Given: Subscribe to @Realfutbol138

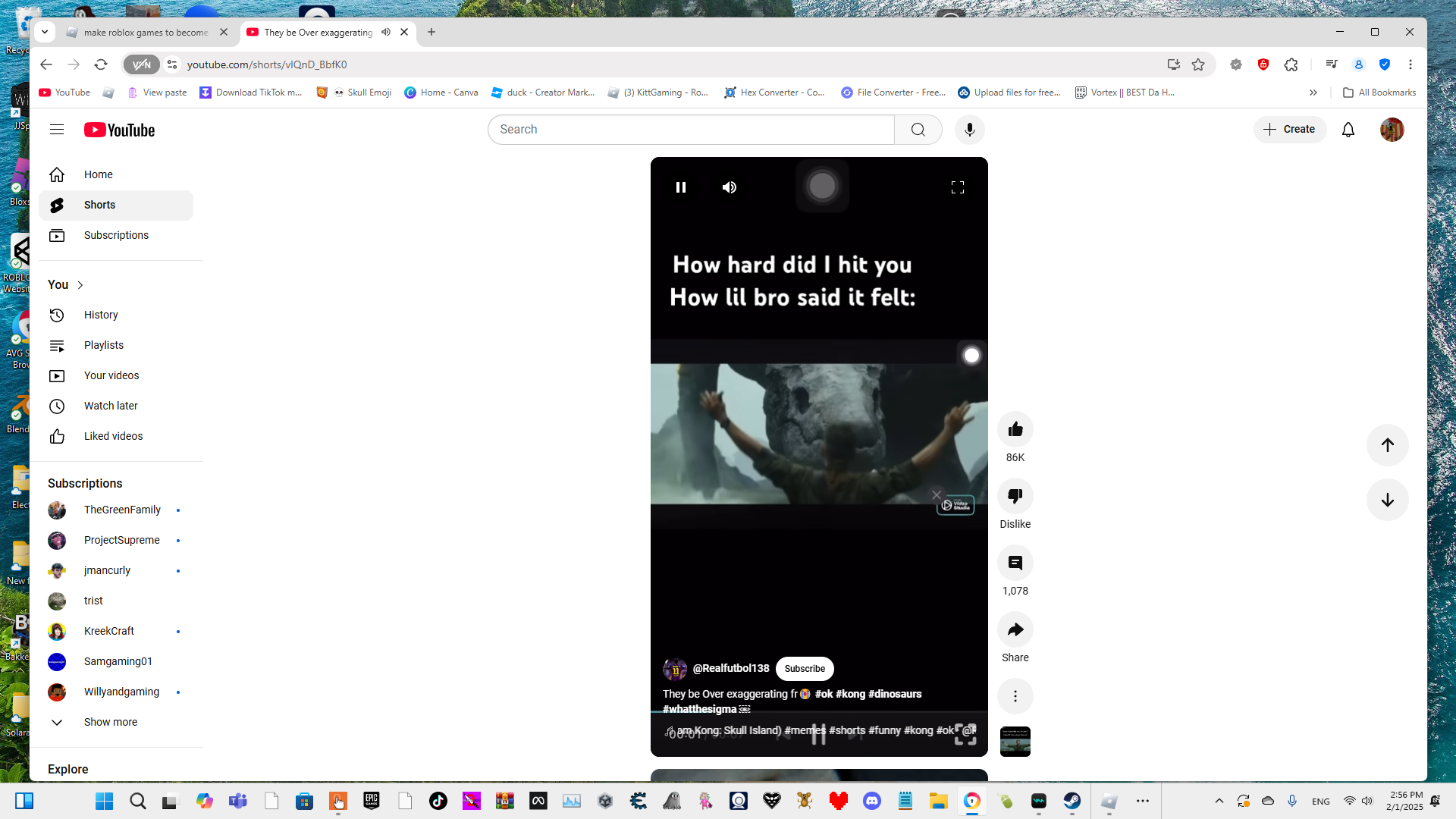Looking at the screenshot, I should click(804, 669).
